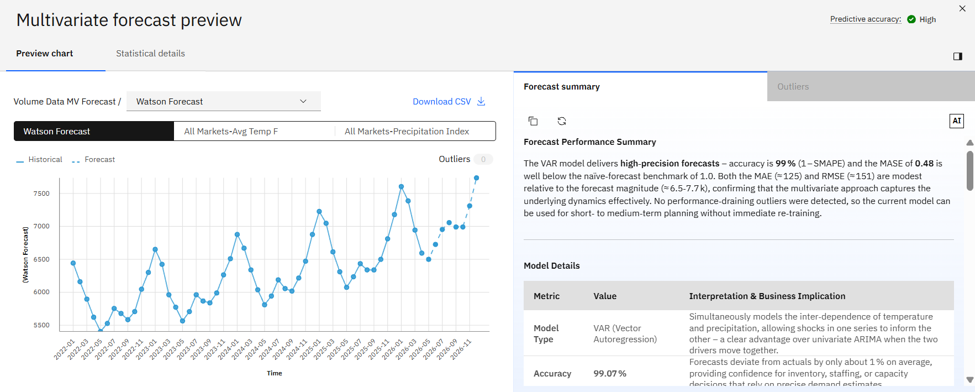Click the Accuracy row label
This screenshot has width=975, height=392.
[x=552, y=374]
